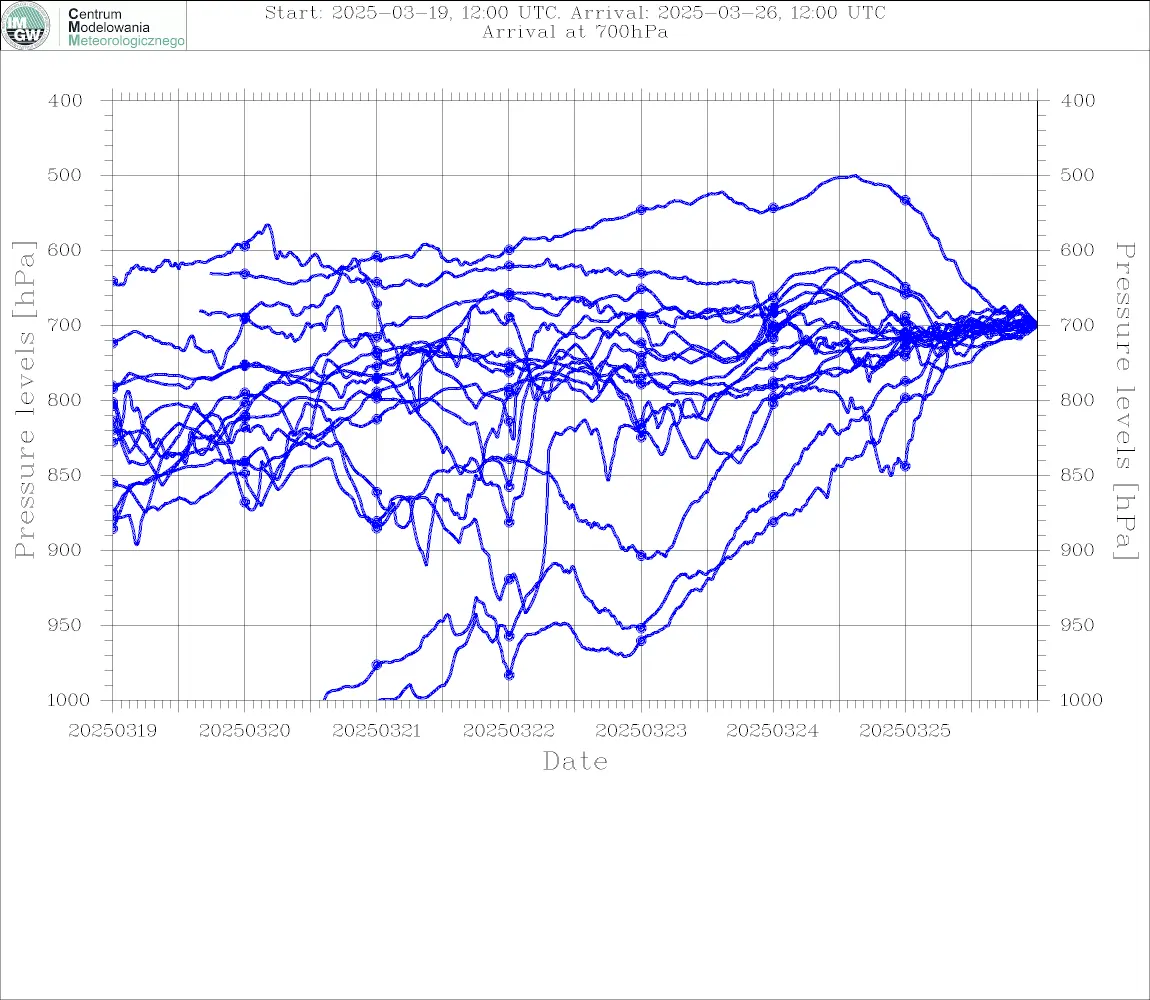Viewport: 1150px width, 1000px height.
Task: Click the 'Arrival at 700hPa' subtitle
Action: [x=575, y=32]
